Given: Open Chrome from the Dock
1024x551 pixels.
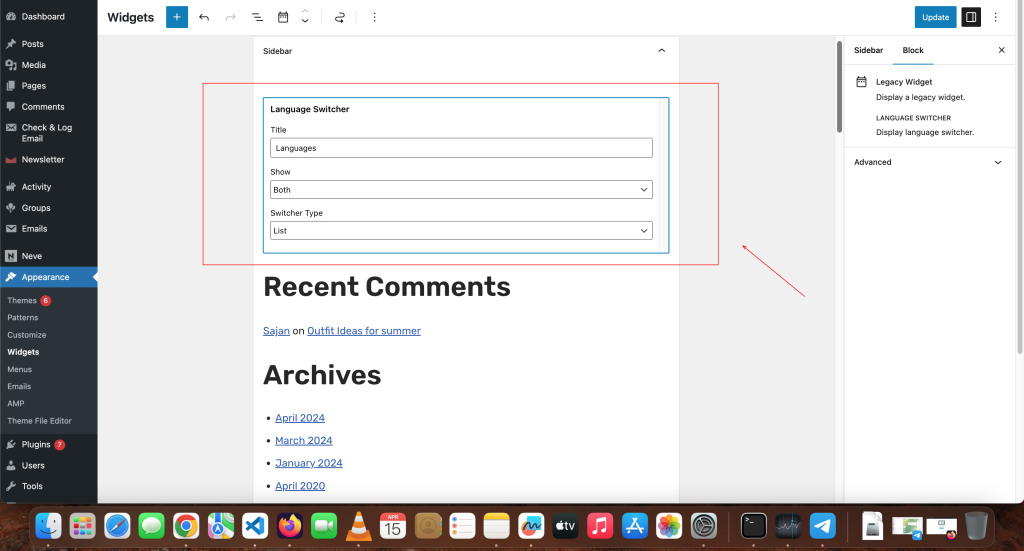Looking at the screenshot, I should [186, 526].
